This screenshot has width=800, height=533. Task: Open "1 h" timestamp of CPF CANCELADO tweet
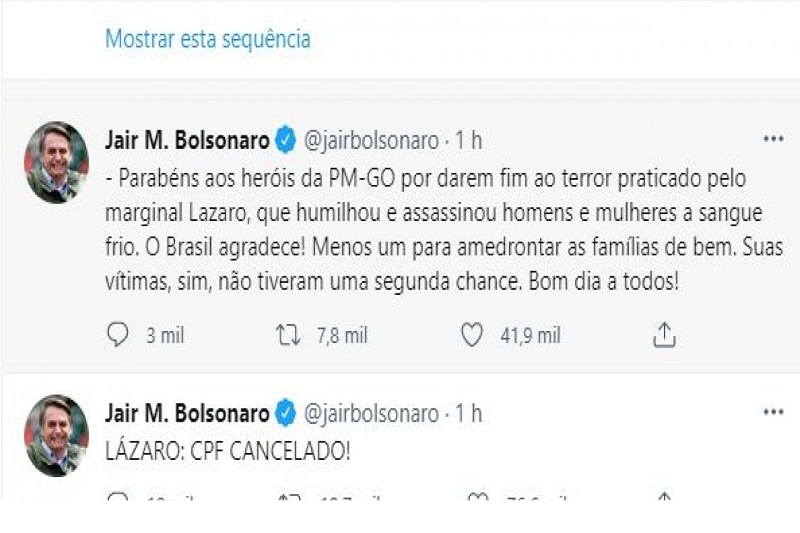[468, 413]
